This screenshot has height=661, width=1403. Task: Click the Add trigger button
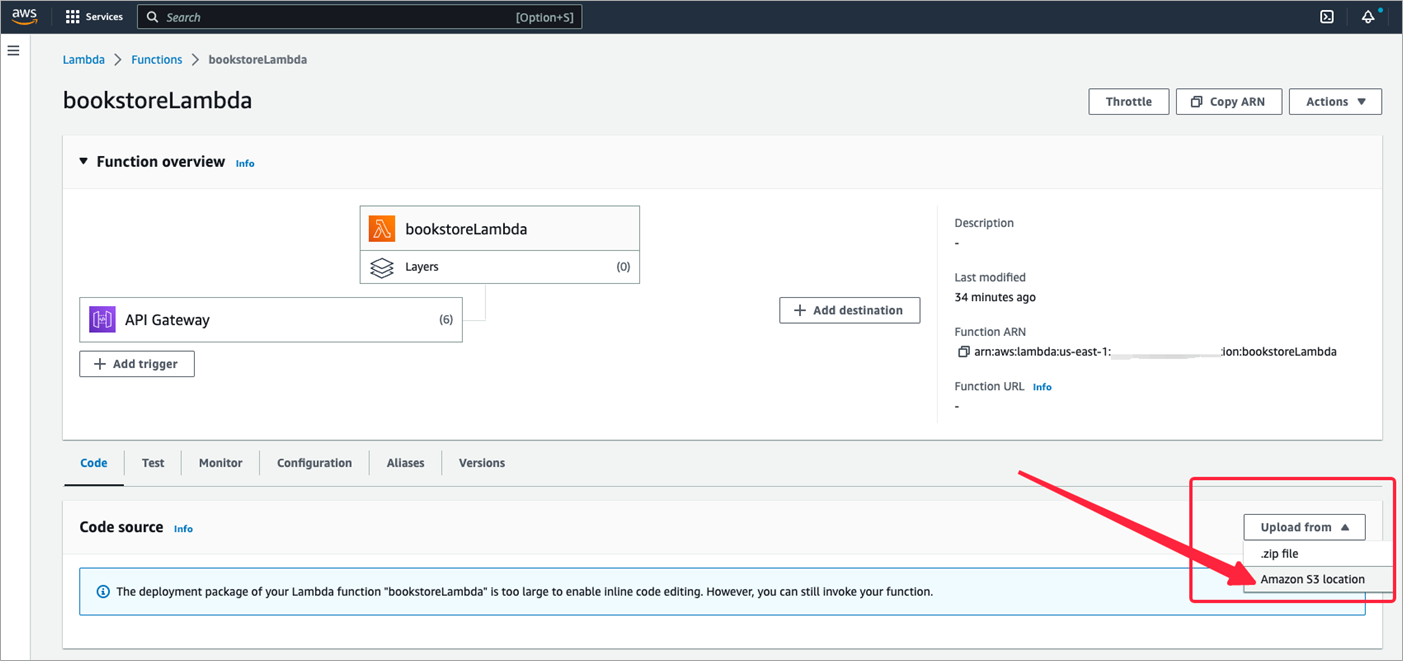coord(137,364)
